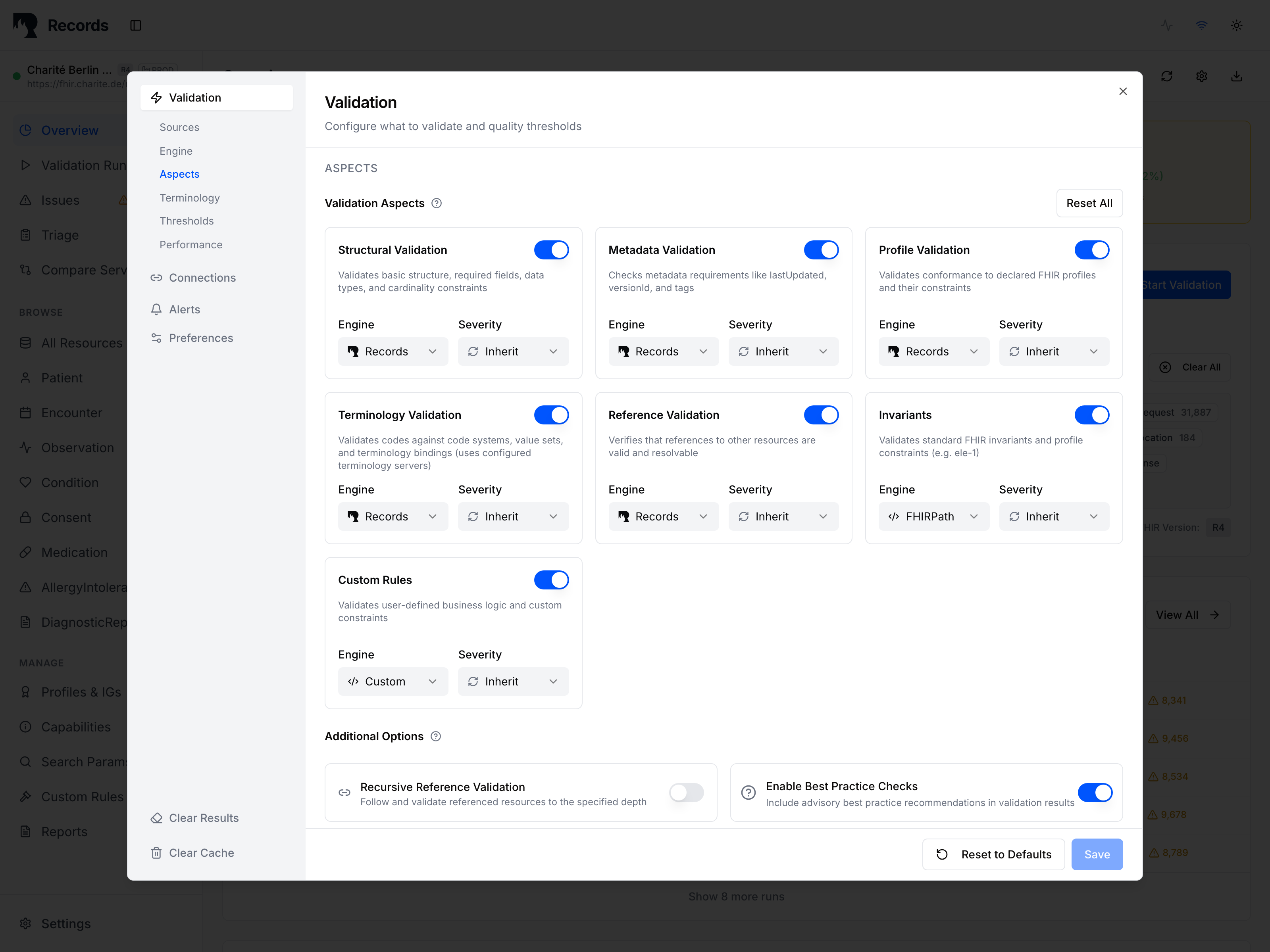Click the sidebar collapse icon in the header
Screen dimensions: 1270x952
(x=135, y=25)
